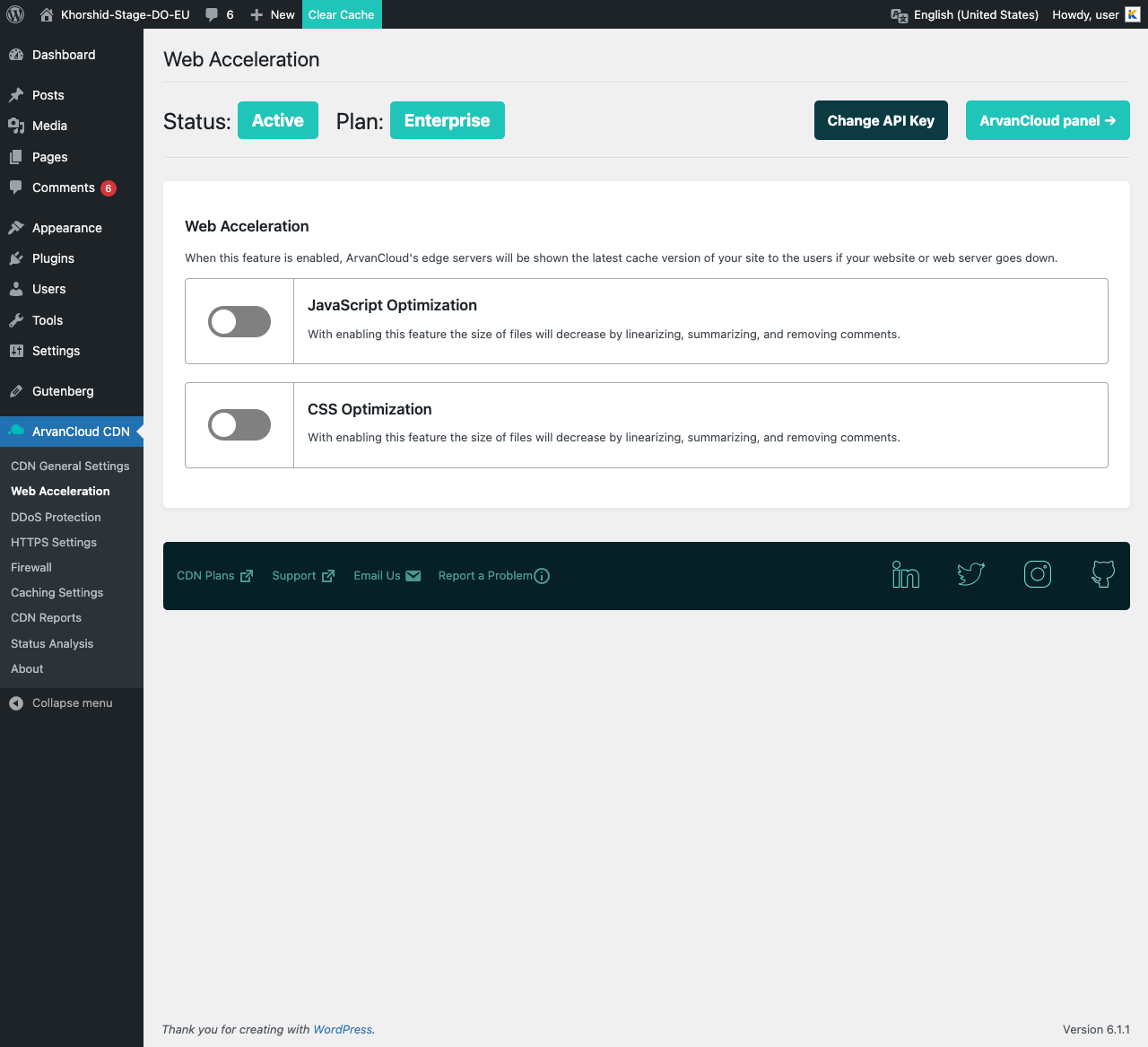Click the Settings sliders icon

(16, 351)
